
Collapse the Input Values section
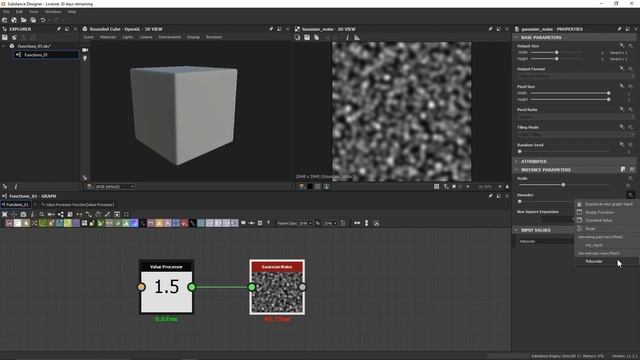click(x=516, y=230)
